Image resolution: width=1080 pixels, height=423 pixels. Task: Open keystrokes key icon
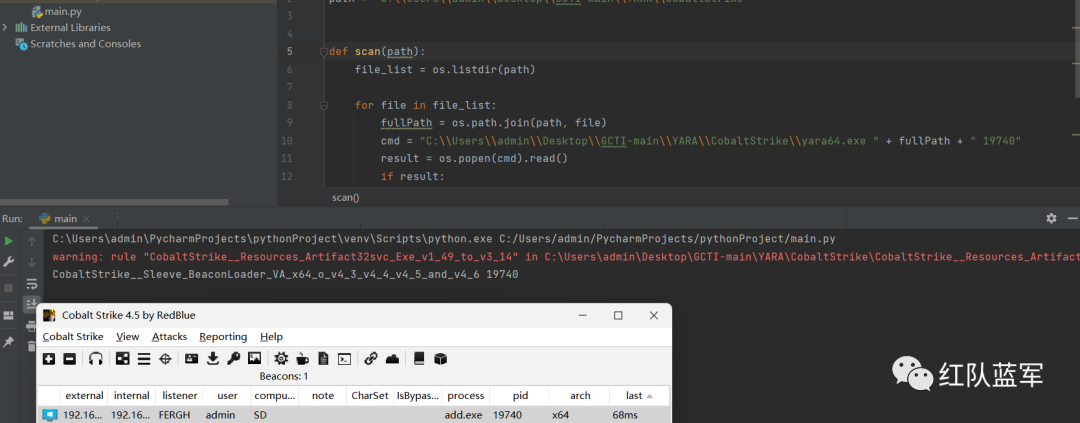click(233, 358)
